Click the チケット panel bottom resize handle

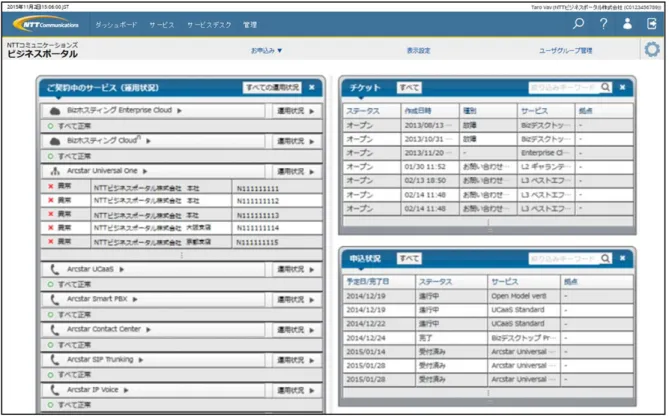pyautogui.click(x=489, y=230)
